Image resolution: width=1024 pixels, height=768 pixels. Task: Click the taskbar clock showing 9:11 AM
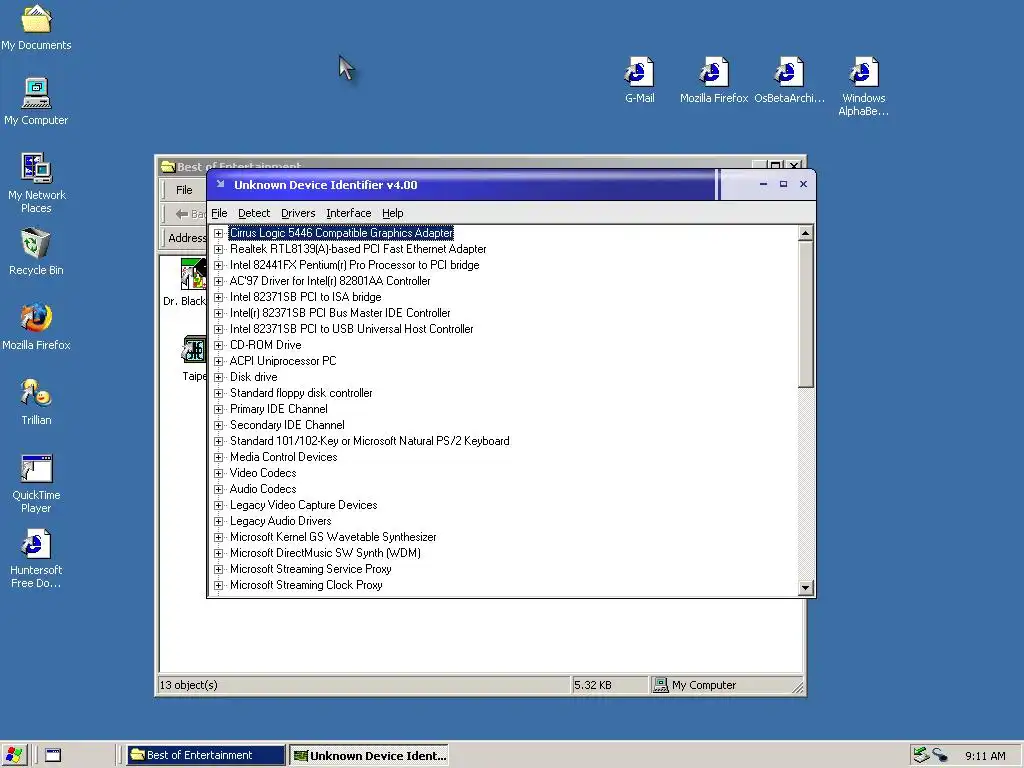[985, 756]
